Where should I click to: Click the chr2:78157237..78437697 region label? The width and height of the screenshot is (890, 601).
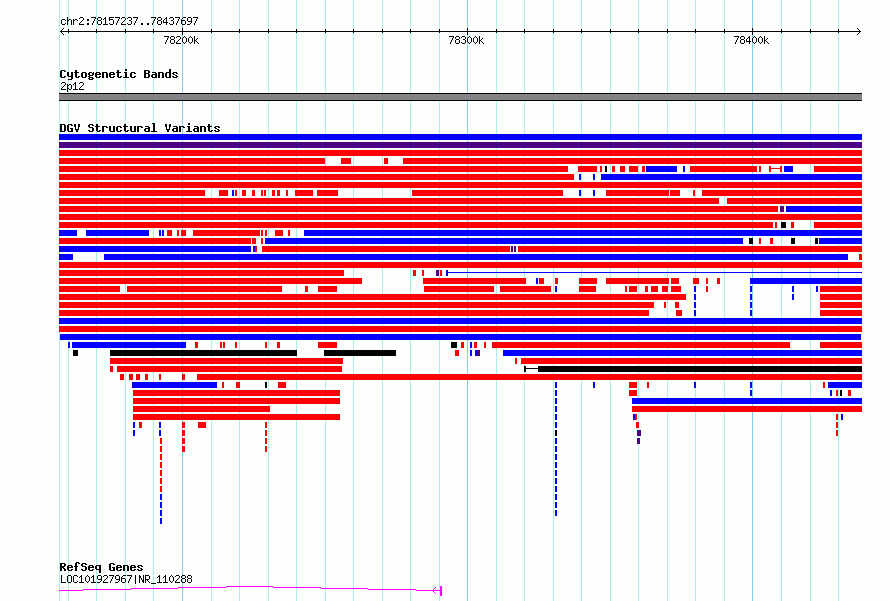coord(129,21)
